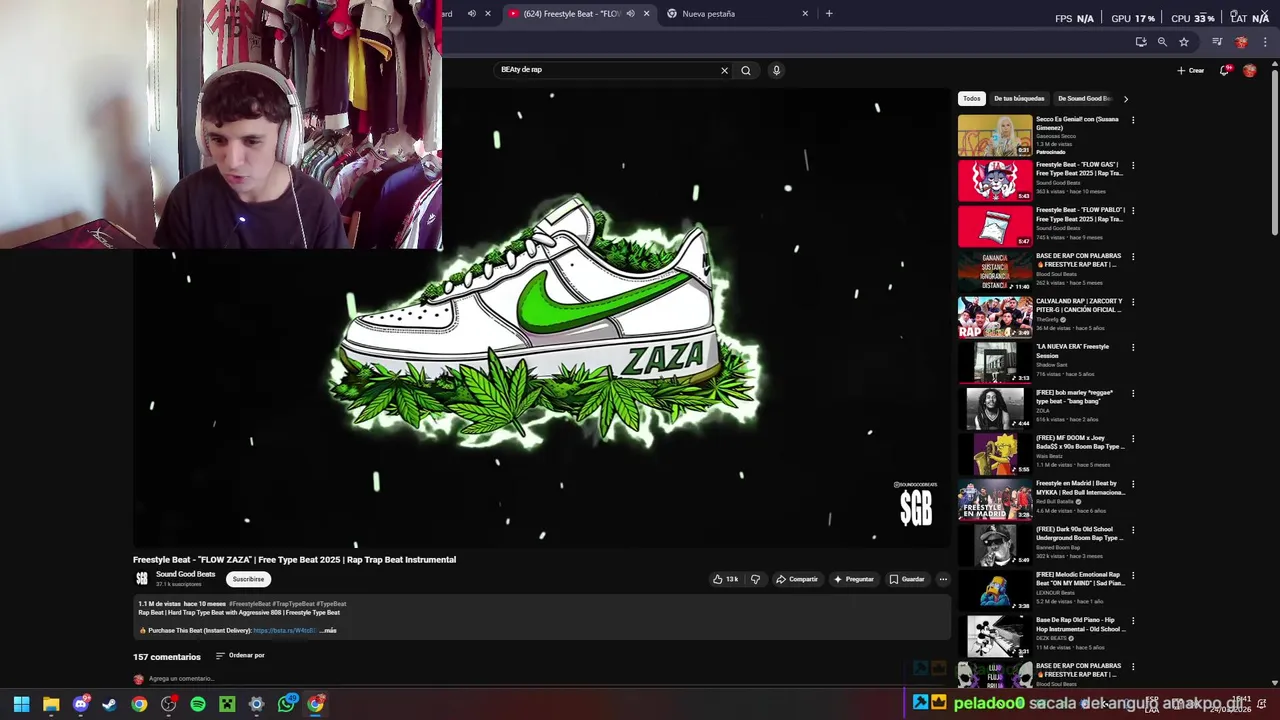Image resolution: width=1280 pixels, height=720 pixels.
Task: Click the Guardar save button
Action: point(907,579)
